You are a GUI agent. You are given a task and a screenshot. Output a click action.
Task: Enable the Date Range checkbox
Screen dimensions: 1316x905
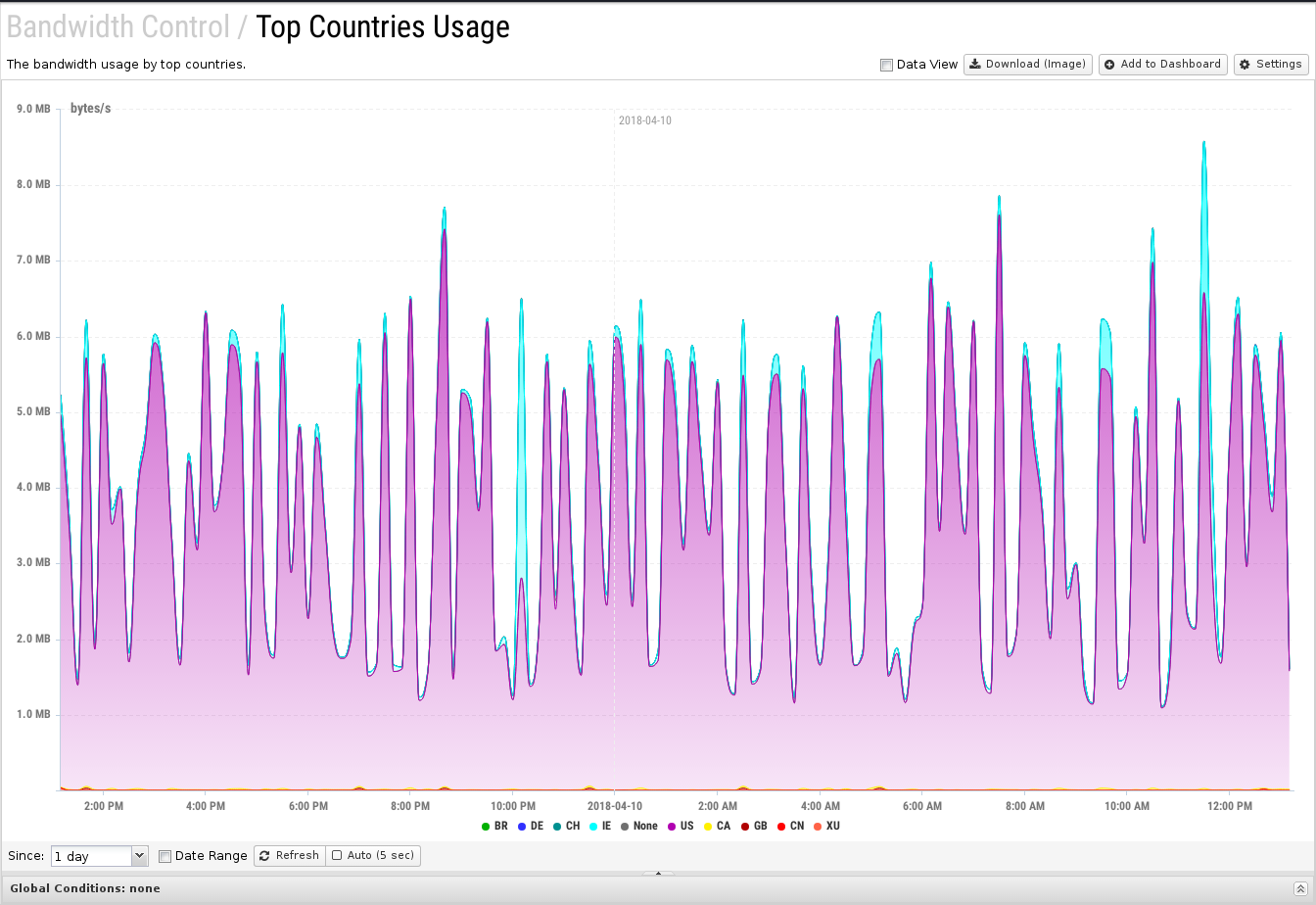click(164, 856)
